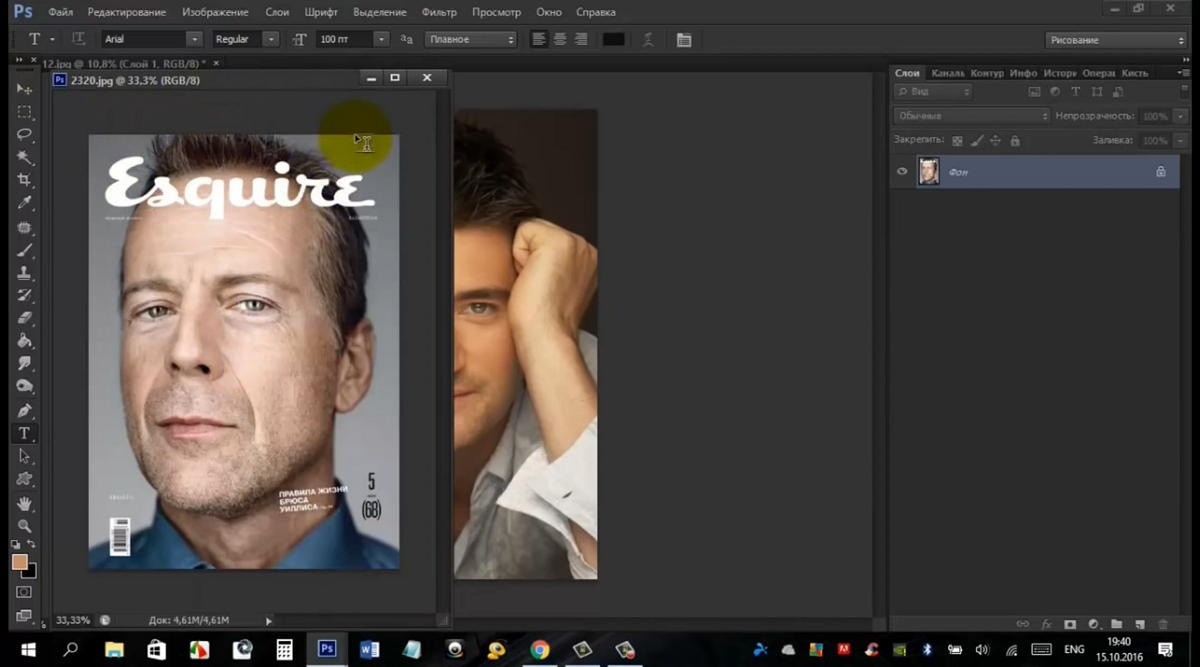This screenshot has height=667, width=1200.
Task: Select the Zoom magnifier tool
Action: (x=25, y=526)
